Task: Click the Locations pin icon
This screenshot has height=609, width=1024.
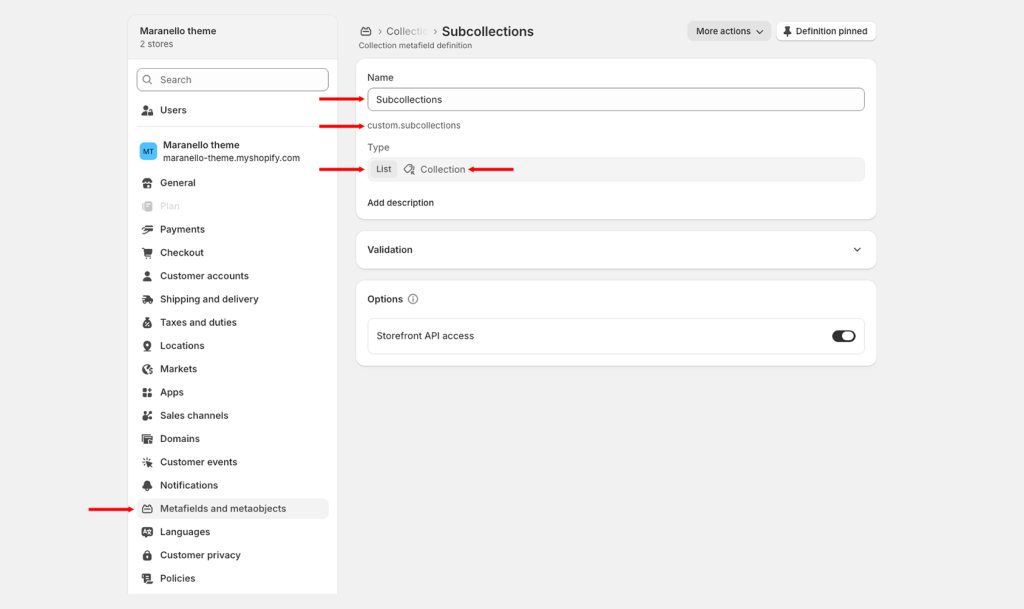Action: pyautogui.click(x=147, y=346)
